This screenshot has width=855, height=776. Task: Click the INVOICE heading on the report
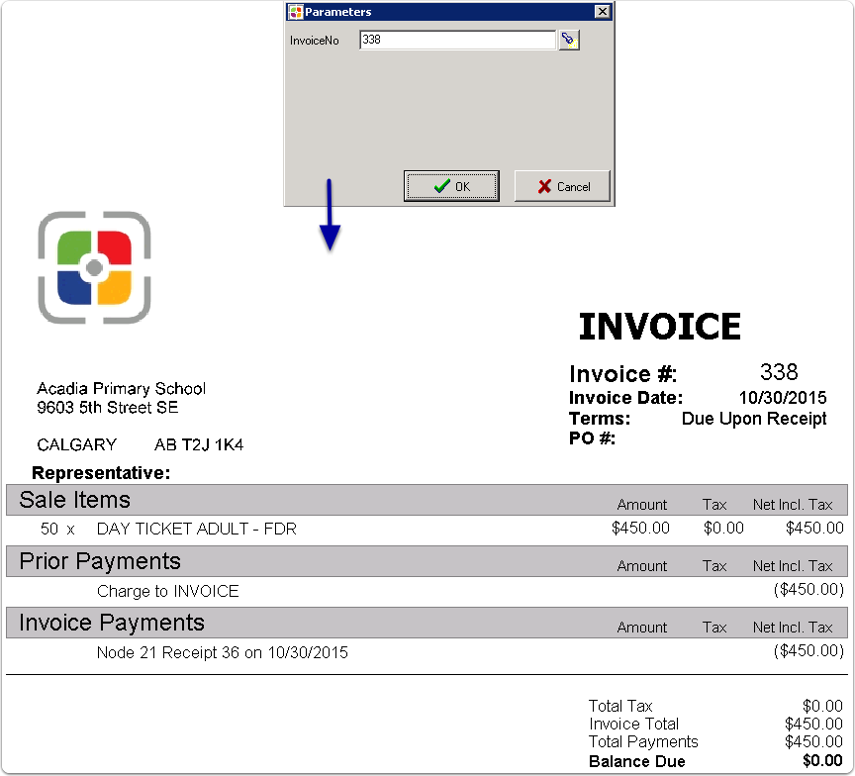click(659, 325)
